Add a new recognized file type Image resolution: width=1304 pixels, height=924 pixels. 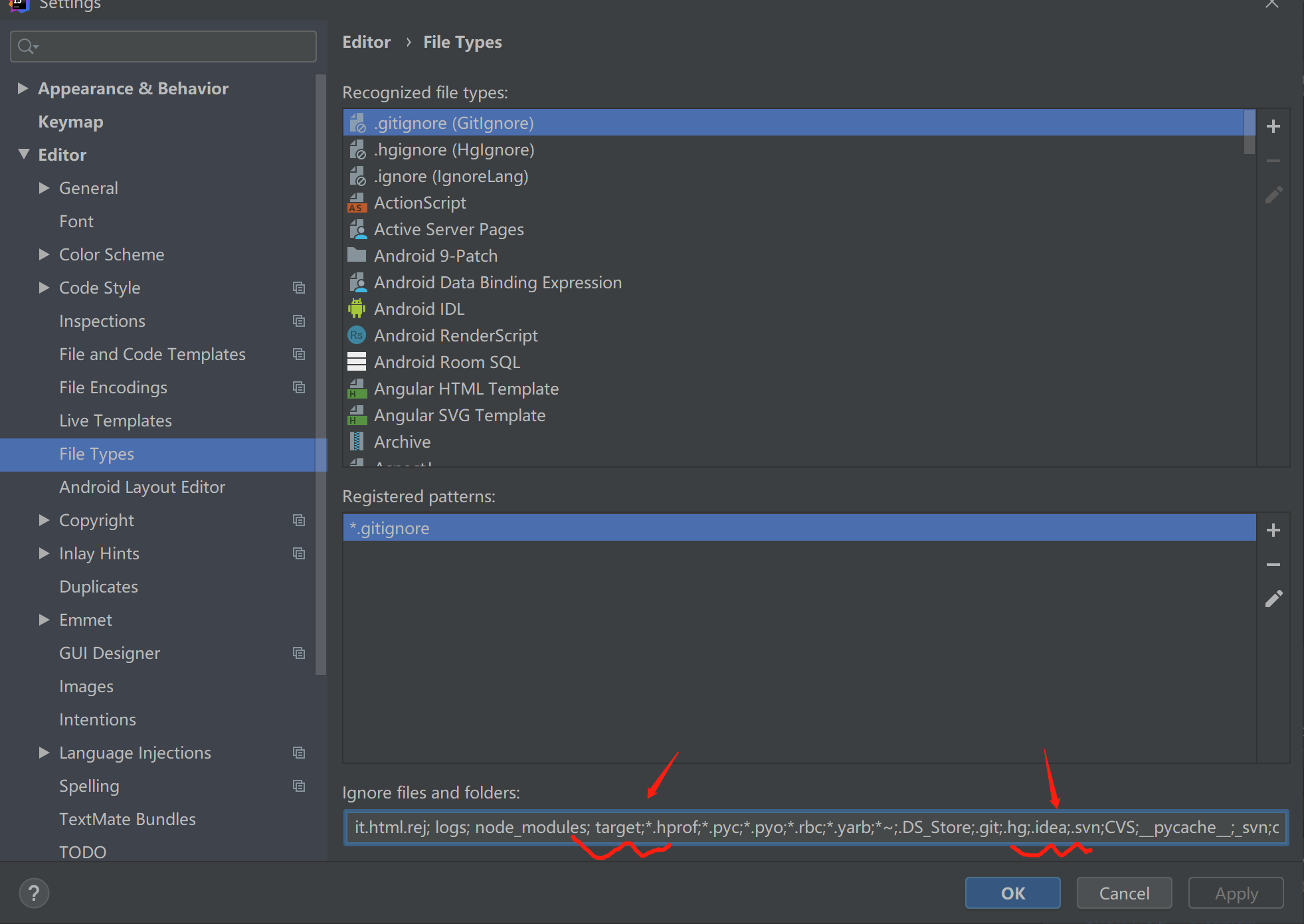pos(1273,126)
